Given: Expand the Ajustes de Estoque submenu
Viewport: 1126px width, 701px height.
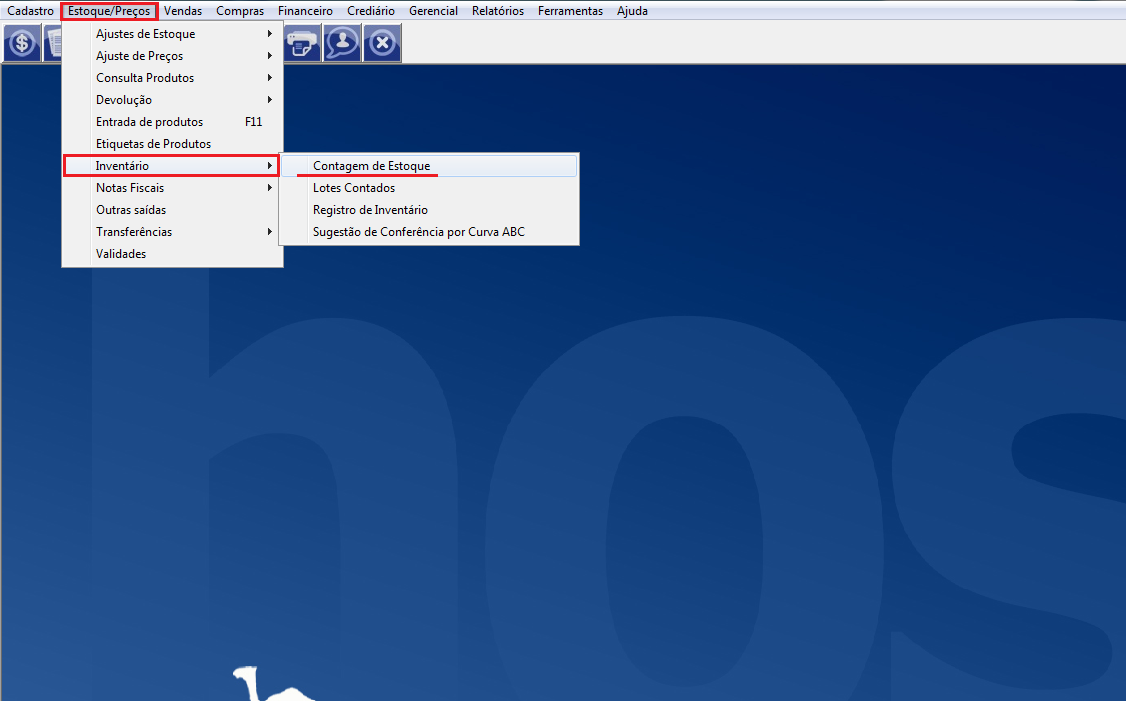Looking at the screenshot, I should point(146,34).
